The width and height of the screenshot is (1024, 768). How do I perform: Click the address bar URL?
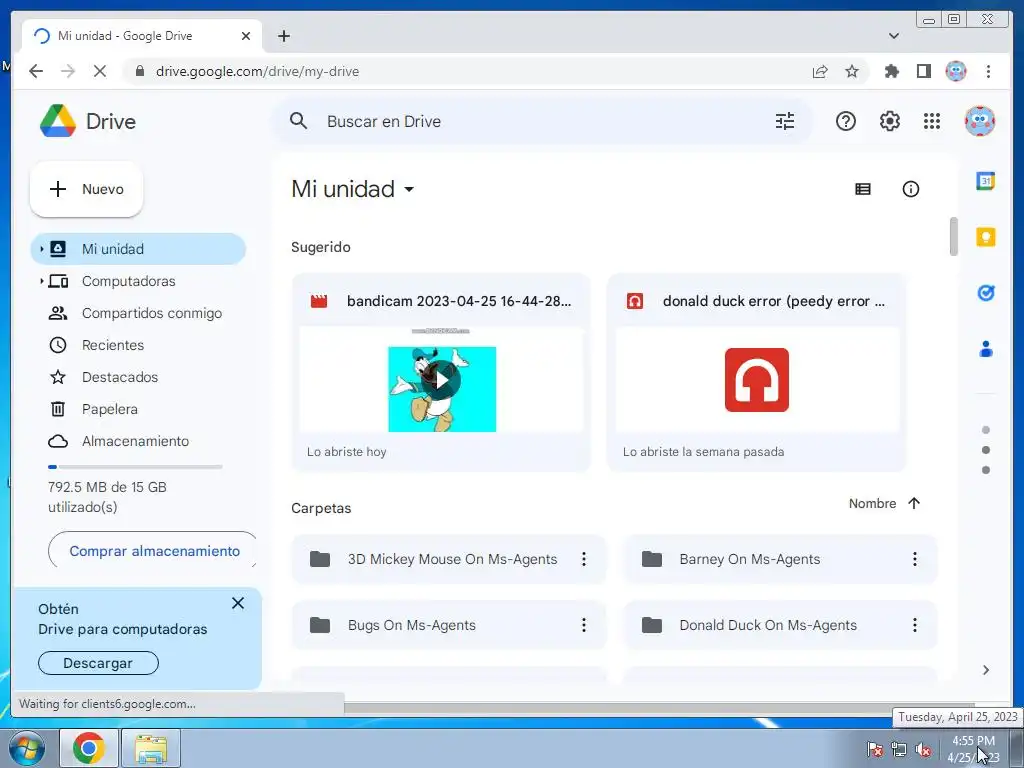(x=257, y=71)
